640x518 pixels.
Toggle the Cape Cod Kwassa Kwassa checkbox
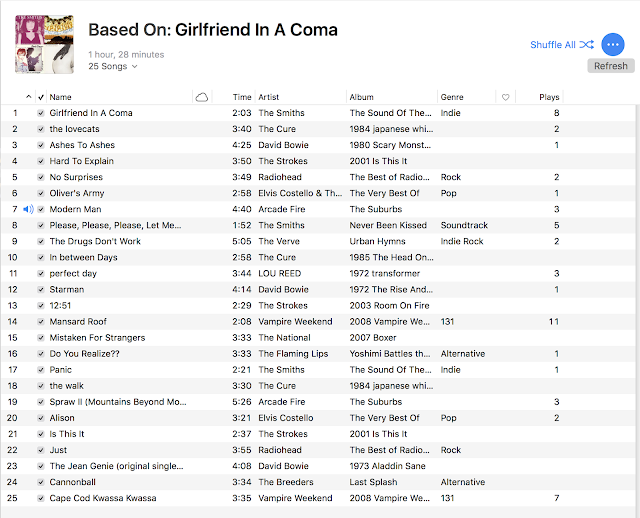pos(40,498)
